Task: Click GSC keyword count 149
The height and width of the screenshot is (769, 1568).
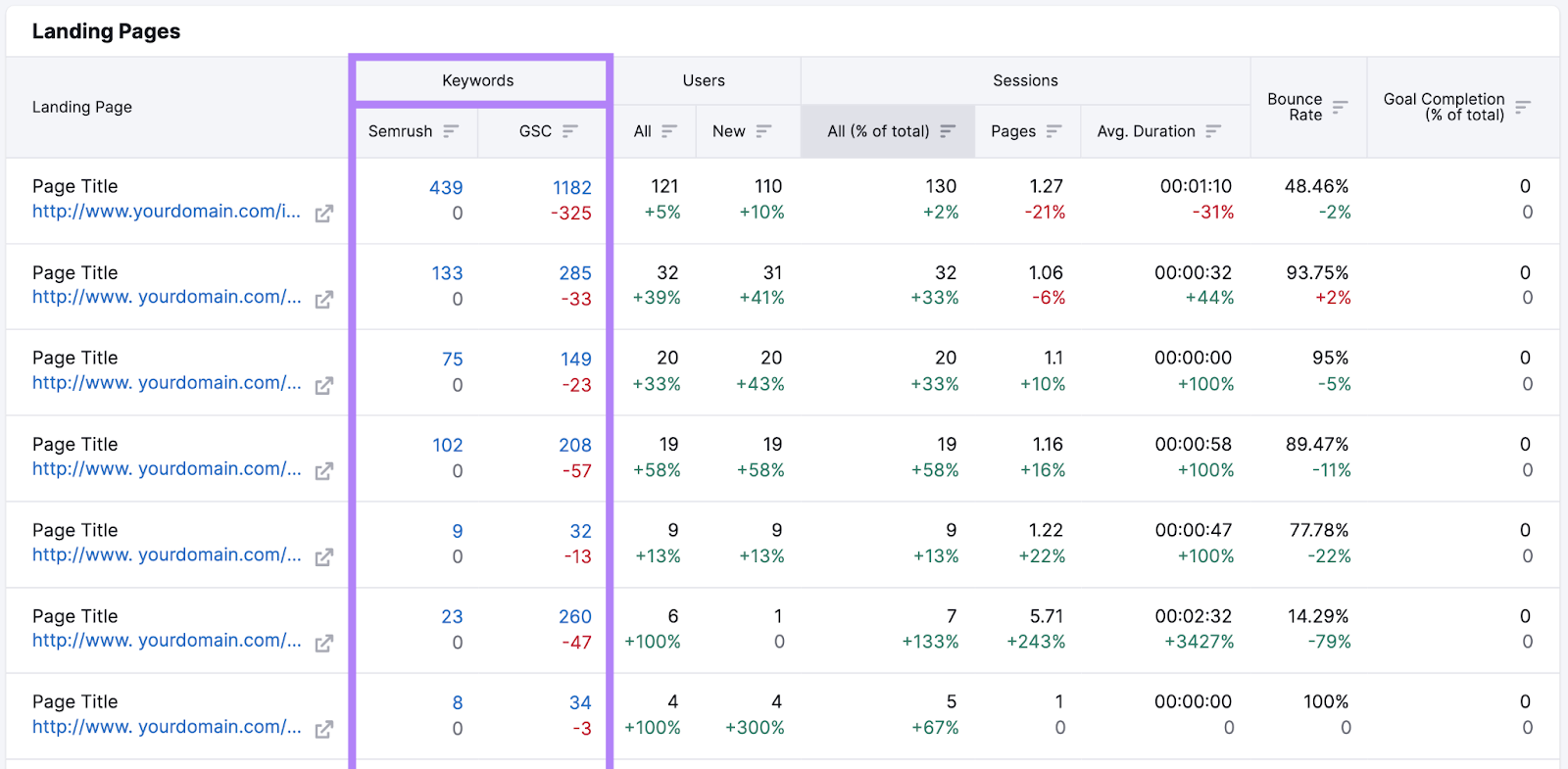Action: (576, 360)
